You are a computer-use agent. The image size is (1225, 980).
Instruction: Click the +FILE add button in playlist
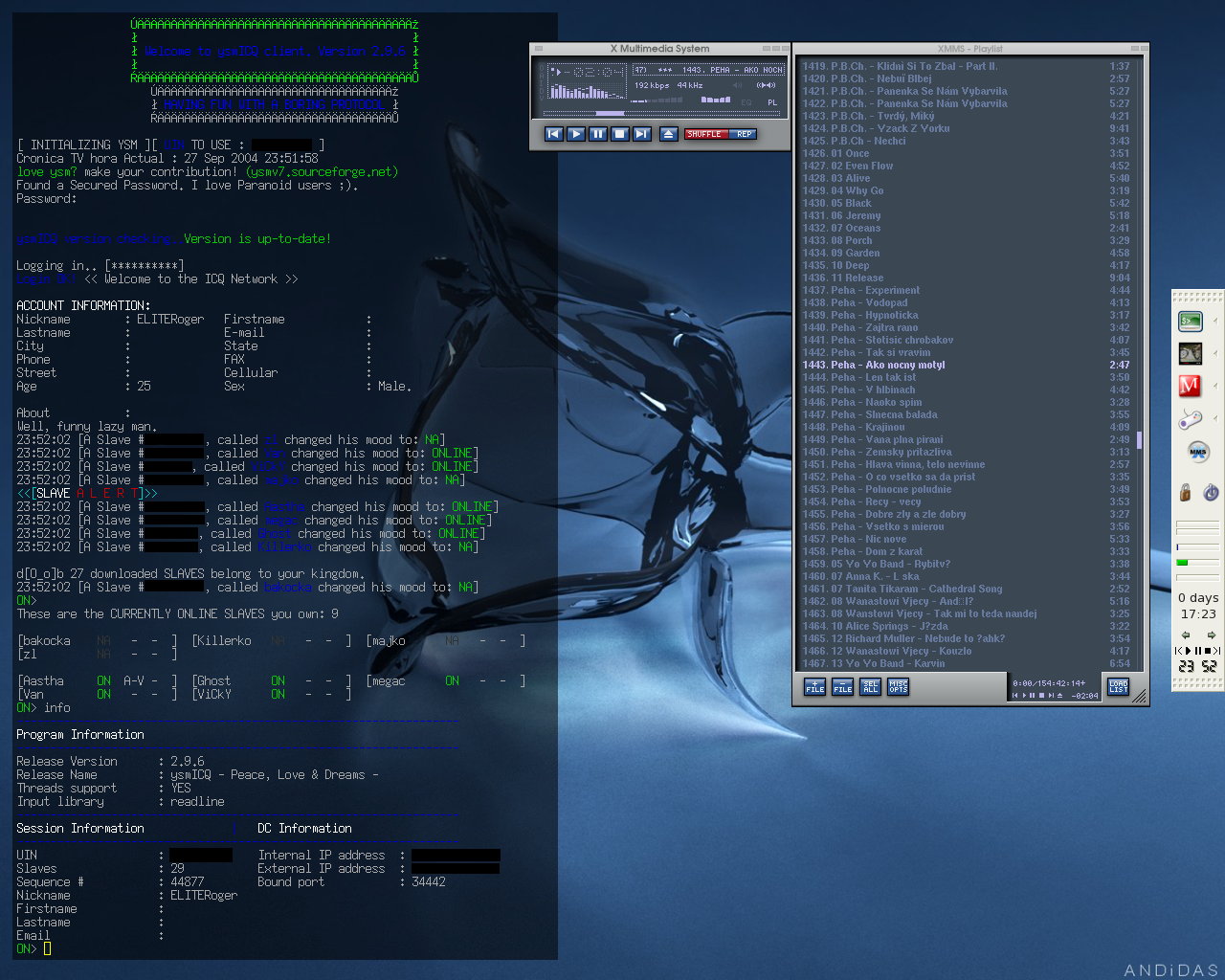coord(814,686)
